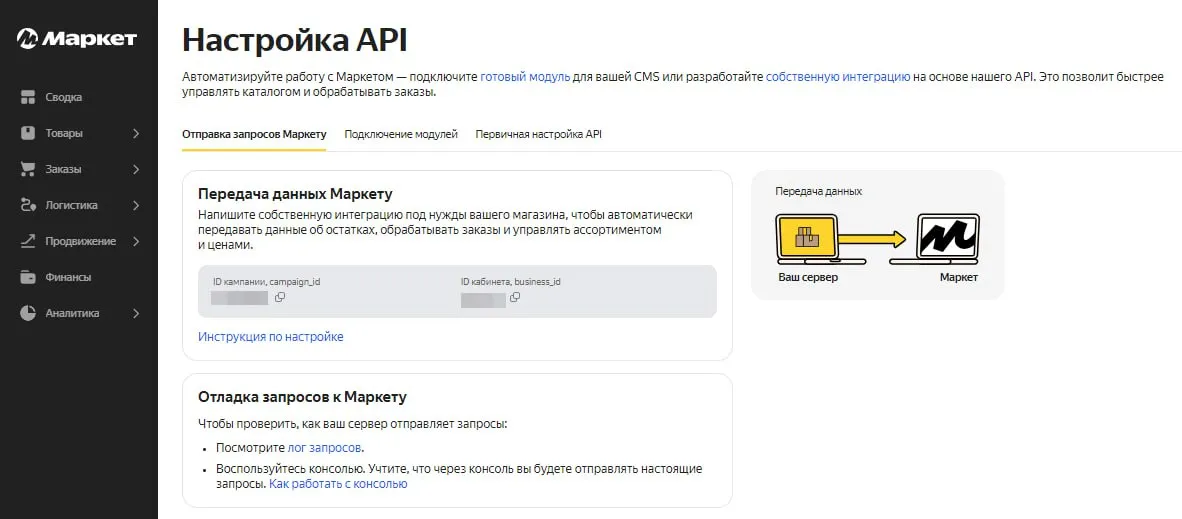Image resolution: width=1182 pixels, height=519 pixels.
Task: Expand the Логистика submenu chevron
Action: tap(136, 205)
